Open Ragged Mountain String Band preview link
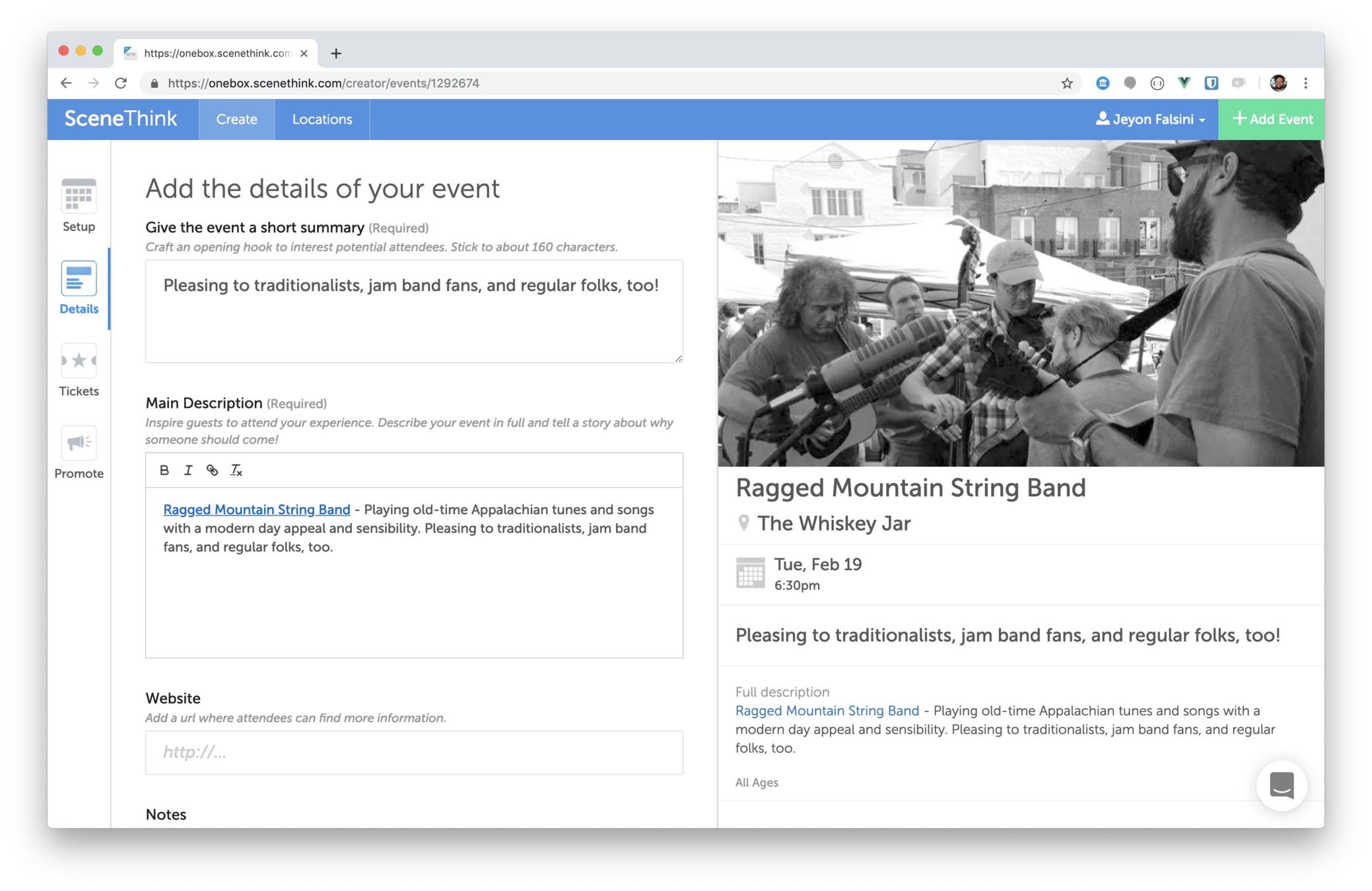The image size is (1372, 891). pos(827,711)
